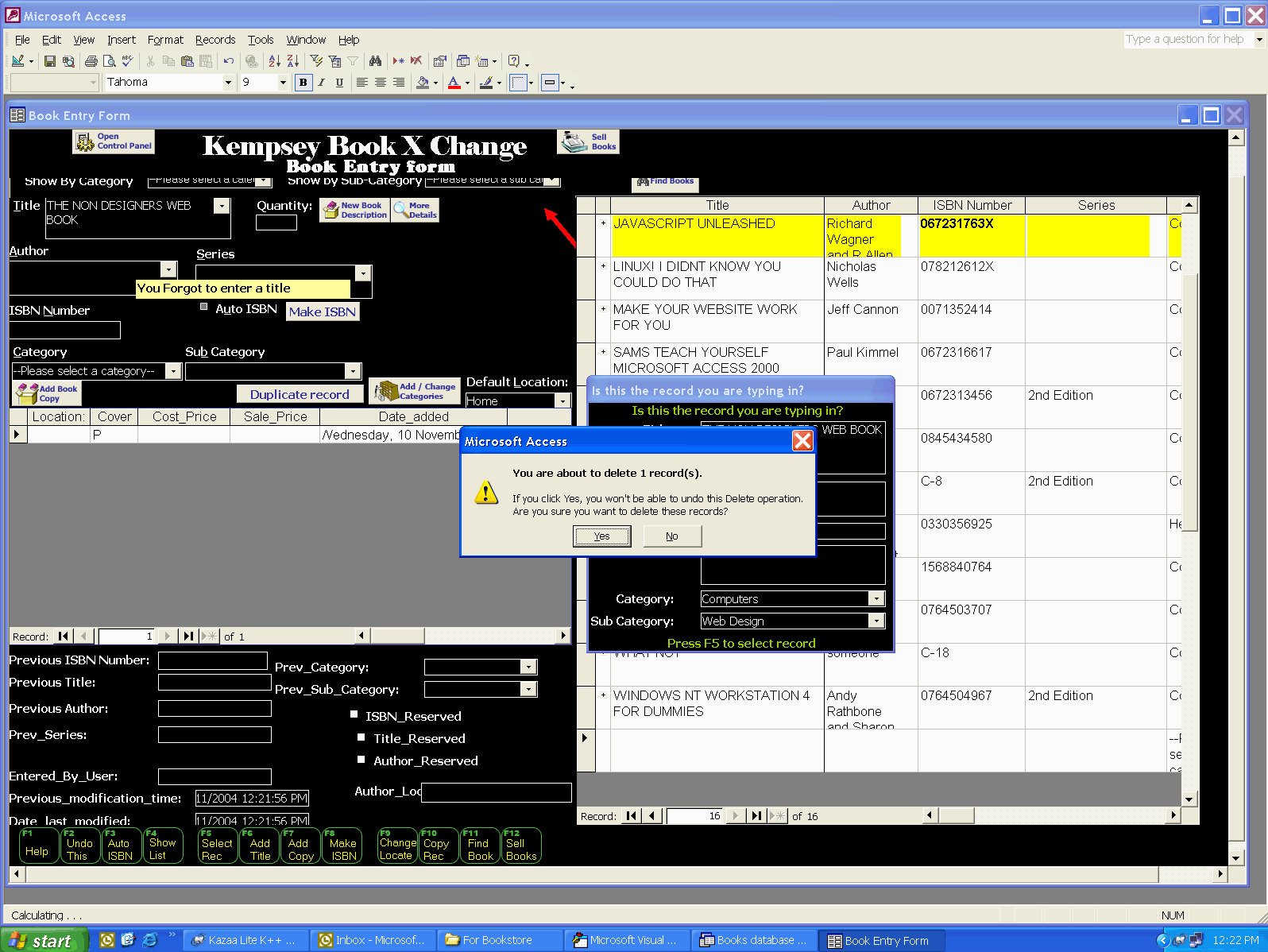
Task: Click Open Control Panel button
Action: (114, 141)
